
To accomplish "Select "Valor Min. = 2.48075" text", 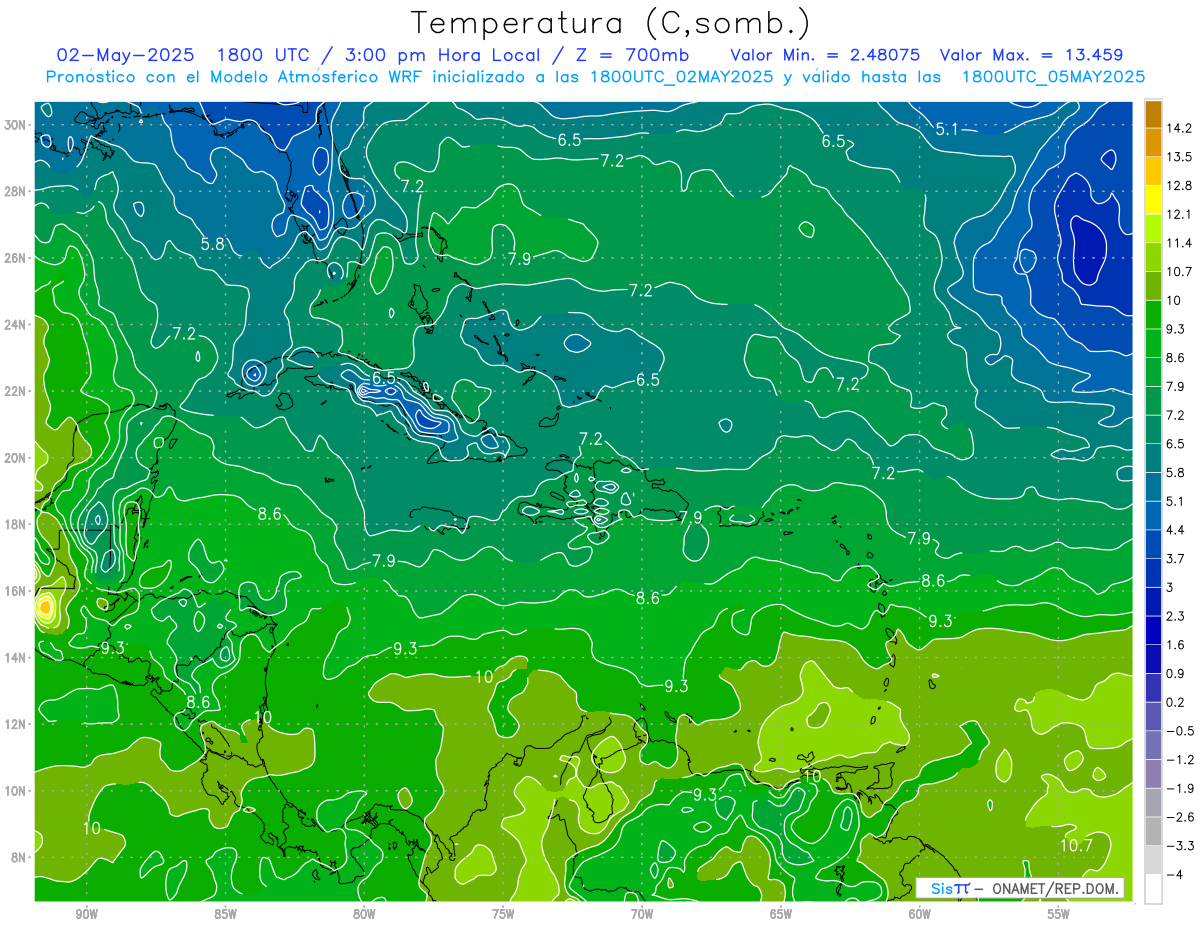I will click(825, 55).
